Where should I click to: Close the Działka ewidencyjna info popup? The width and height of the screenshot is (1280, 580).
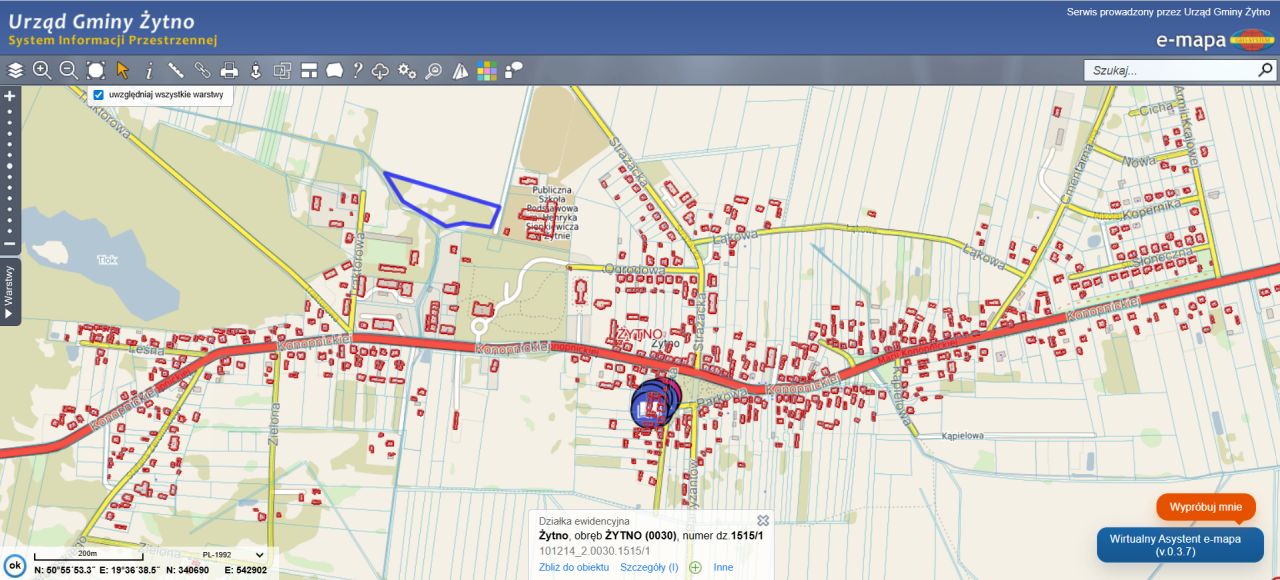click(x=763, y=521)
